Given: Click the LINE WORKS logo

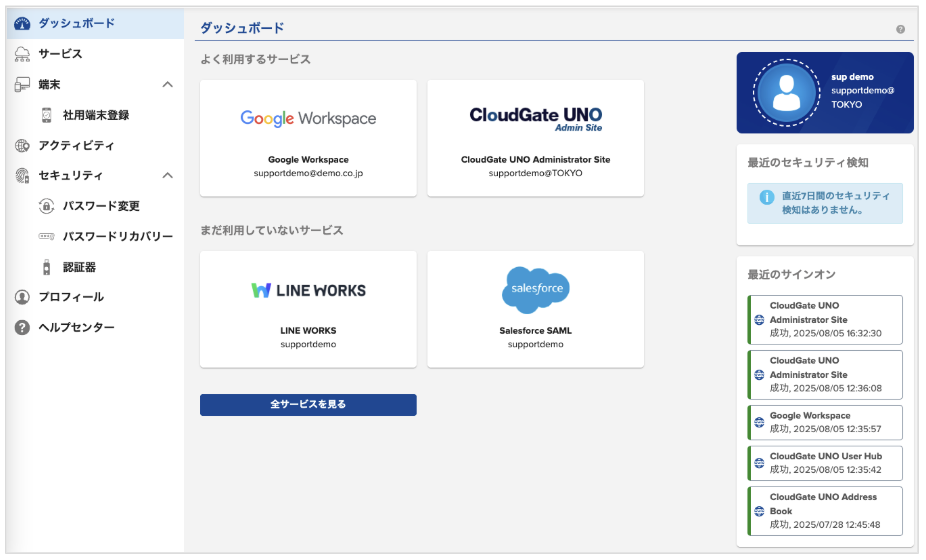Looking at the screenshot, I should [308, 290].
